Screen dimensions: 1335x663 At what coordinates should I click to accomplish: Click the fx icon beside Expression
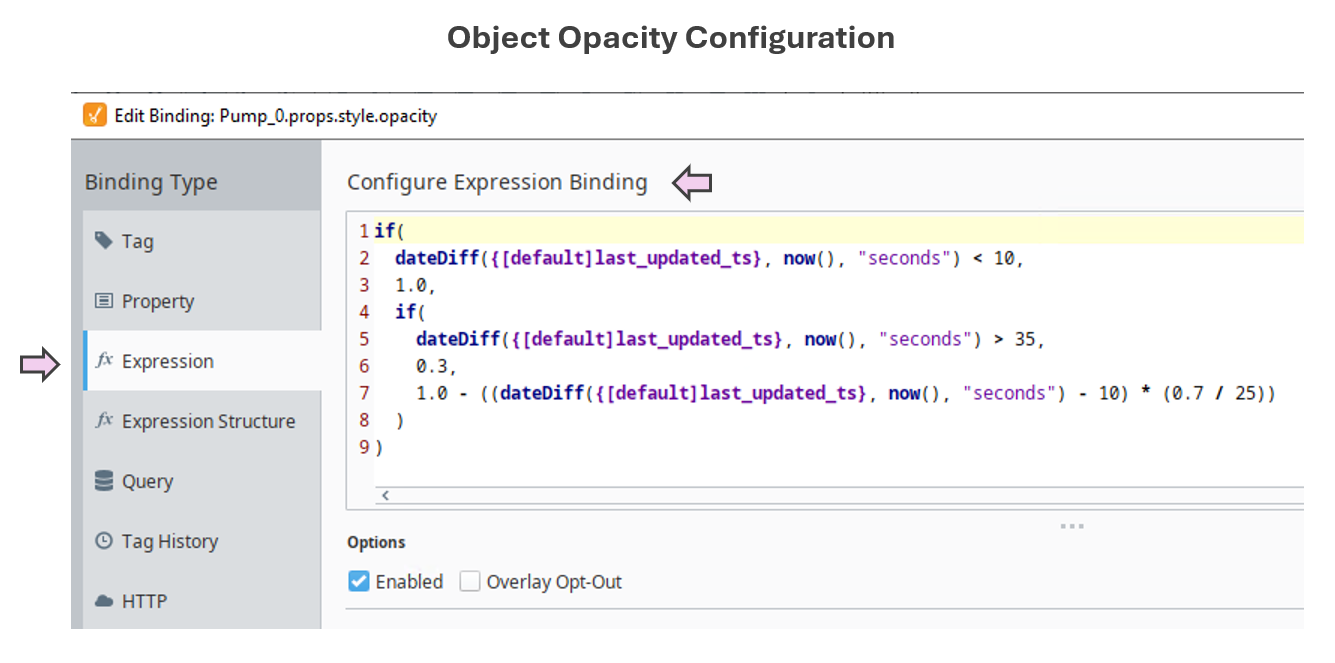point(104,361)
